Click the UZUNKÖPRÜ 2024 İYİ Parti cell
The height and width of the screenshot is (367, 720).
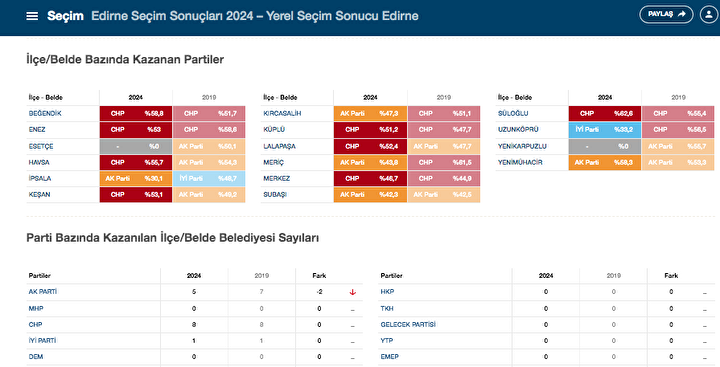pos(605,130)
